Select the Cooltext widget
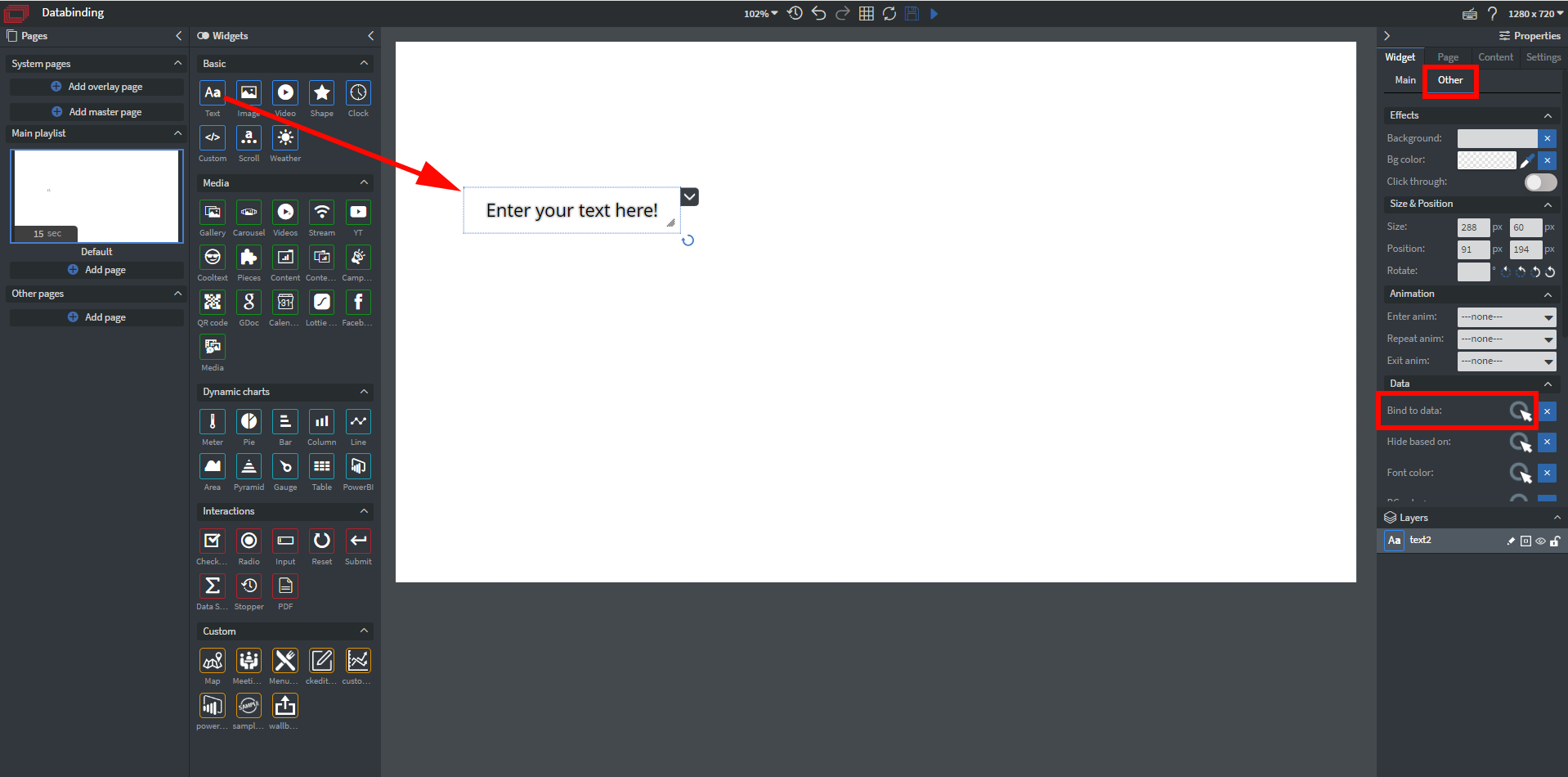The width and height of the screenshot is (1568, 777). point(213,257)
